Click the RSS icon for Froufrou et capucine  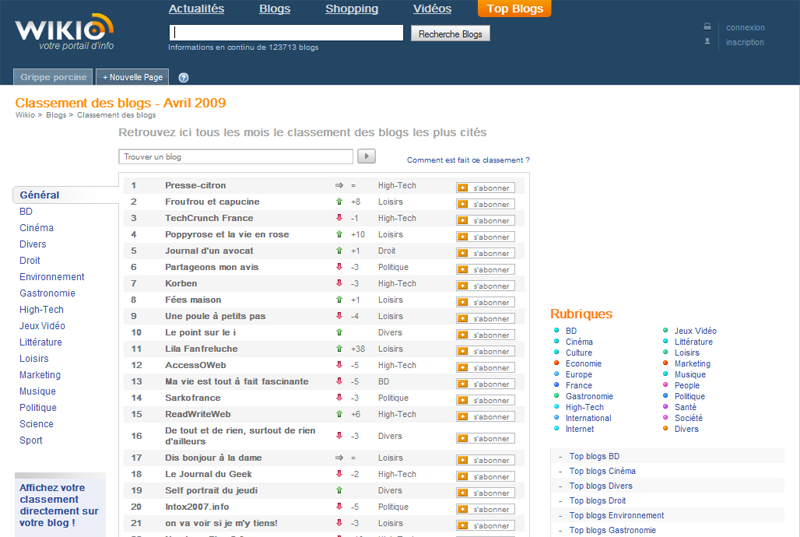[463, 204]
